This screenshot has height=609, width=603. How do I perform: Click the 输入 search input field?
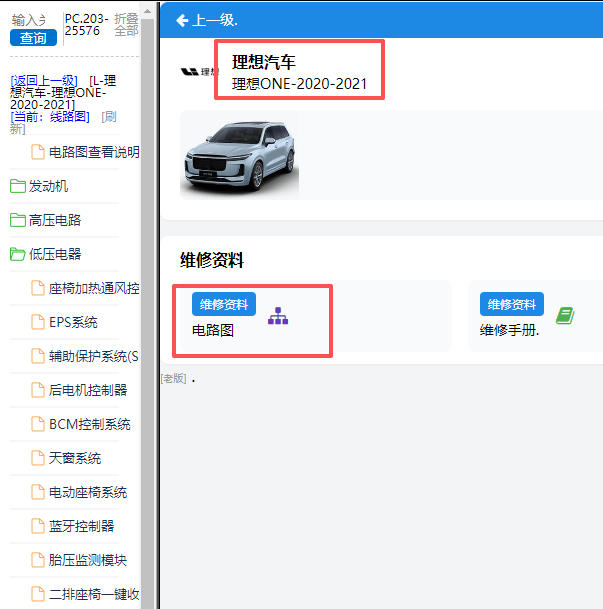pyautogui.click(x=29, y=20)
